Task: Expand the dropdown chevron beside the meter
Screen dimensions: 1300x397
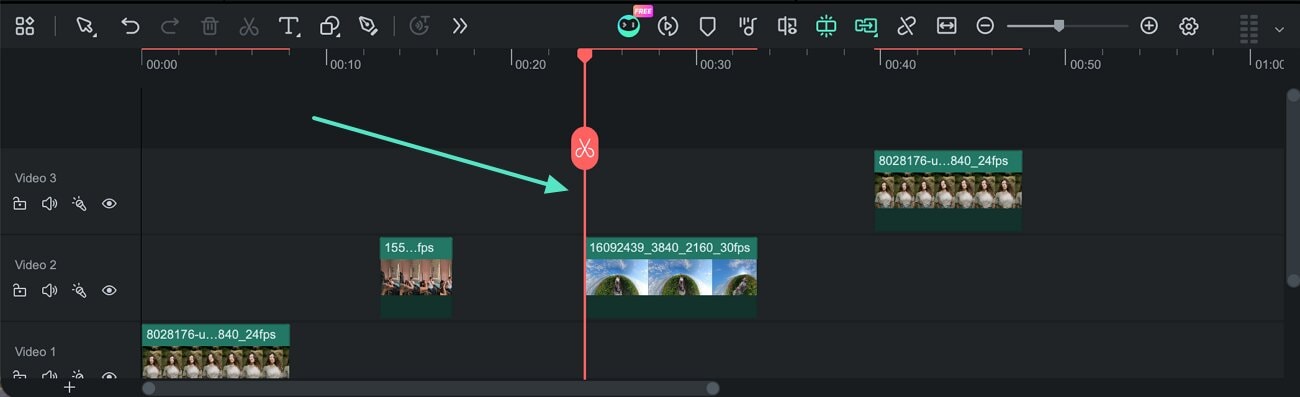Action: pos(1279,30)
